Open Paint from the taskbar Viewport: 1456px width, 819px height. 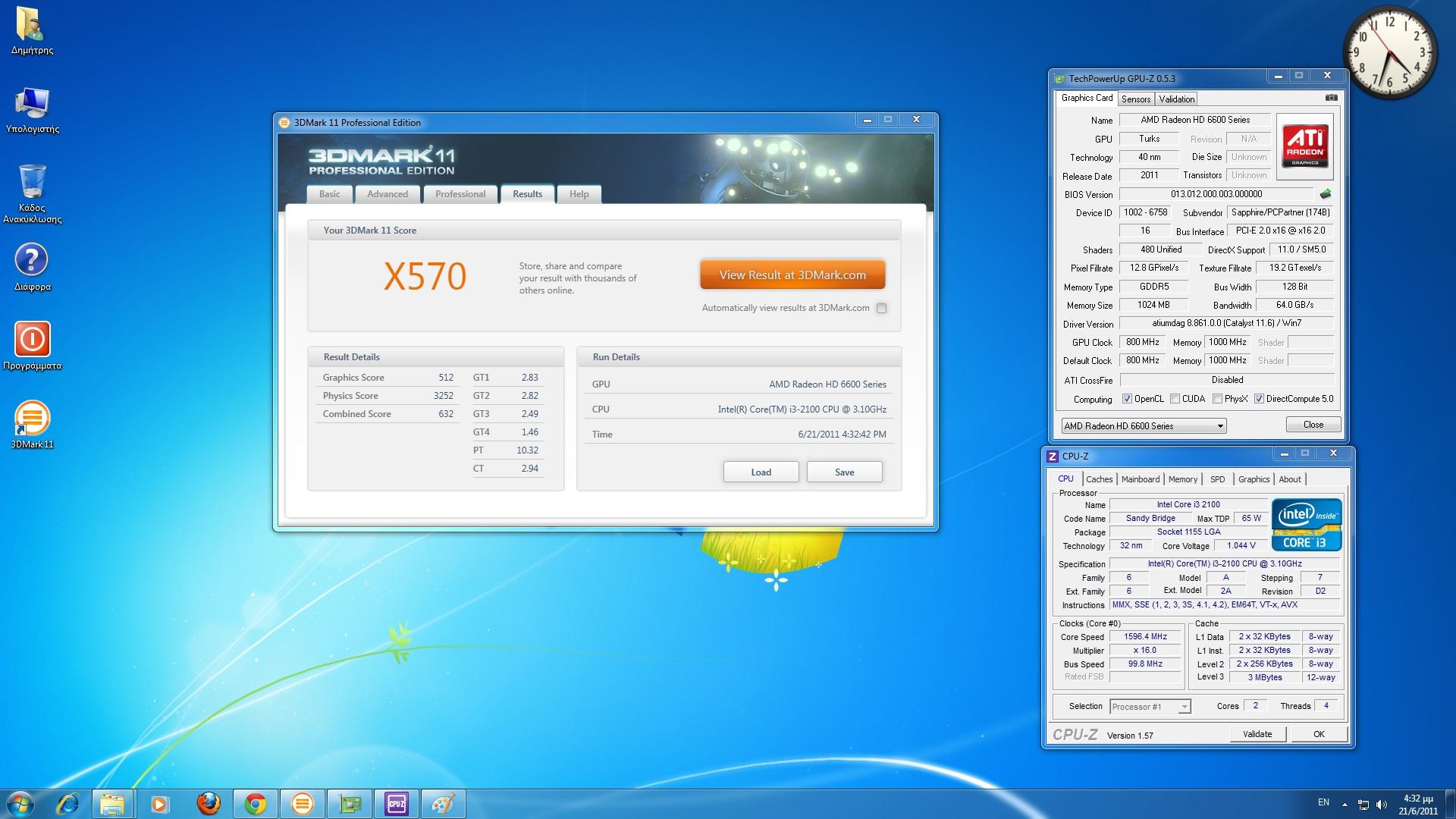443,804
